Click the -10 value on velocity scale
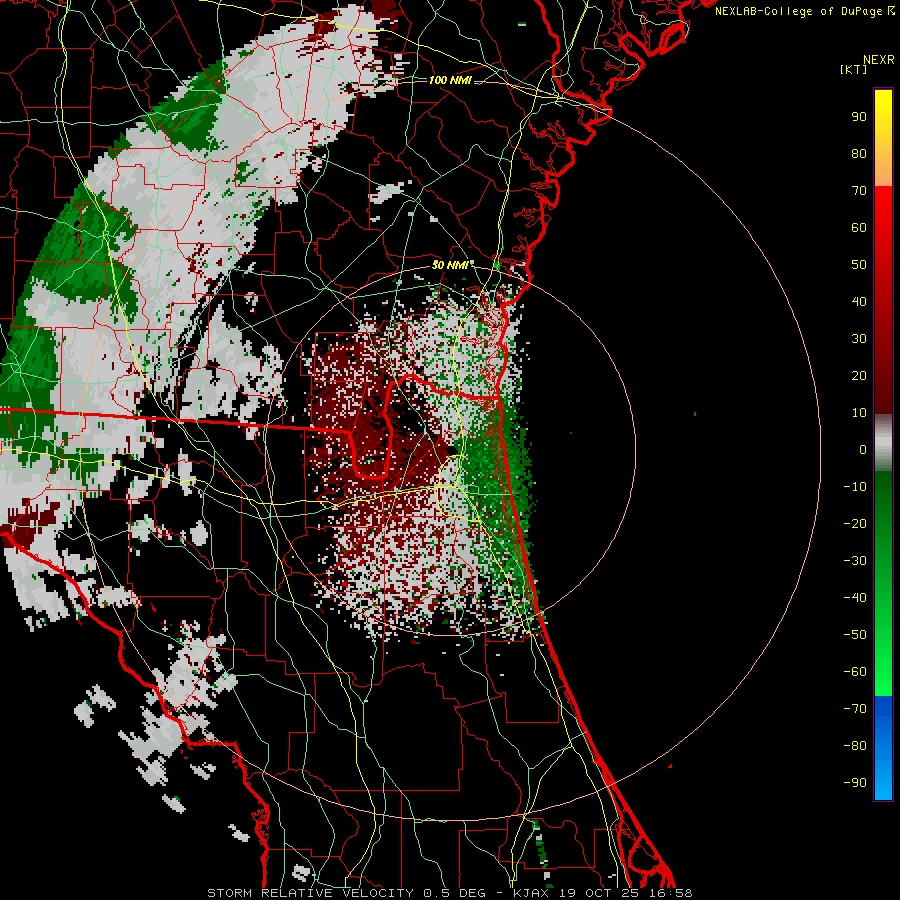Viewport: 900px width, 900px height. [x=855, y=487]
